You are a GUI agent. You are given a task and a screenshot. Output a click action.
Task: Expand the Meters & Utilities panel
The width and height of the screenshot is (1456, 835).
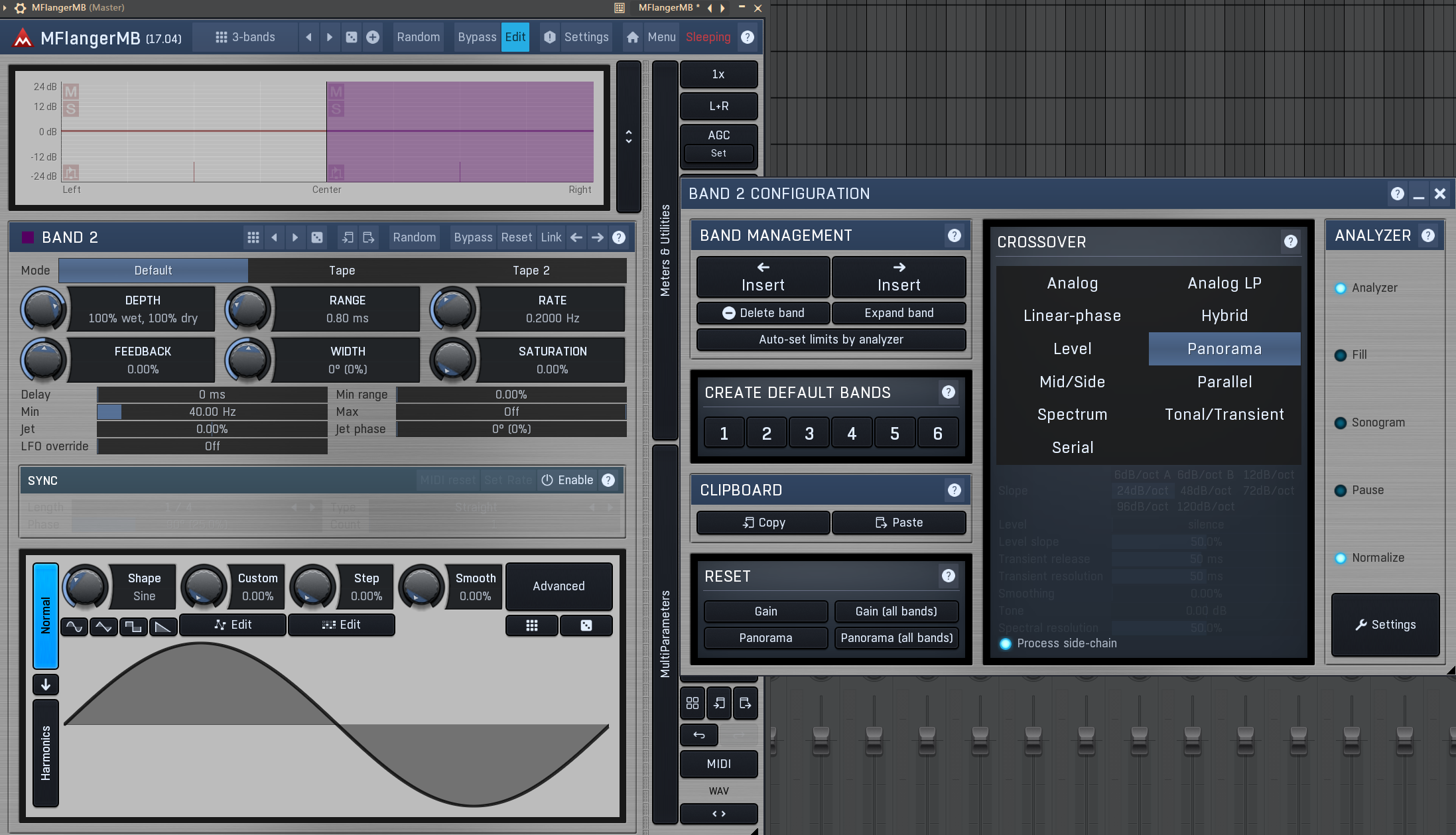coord(665,251)
